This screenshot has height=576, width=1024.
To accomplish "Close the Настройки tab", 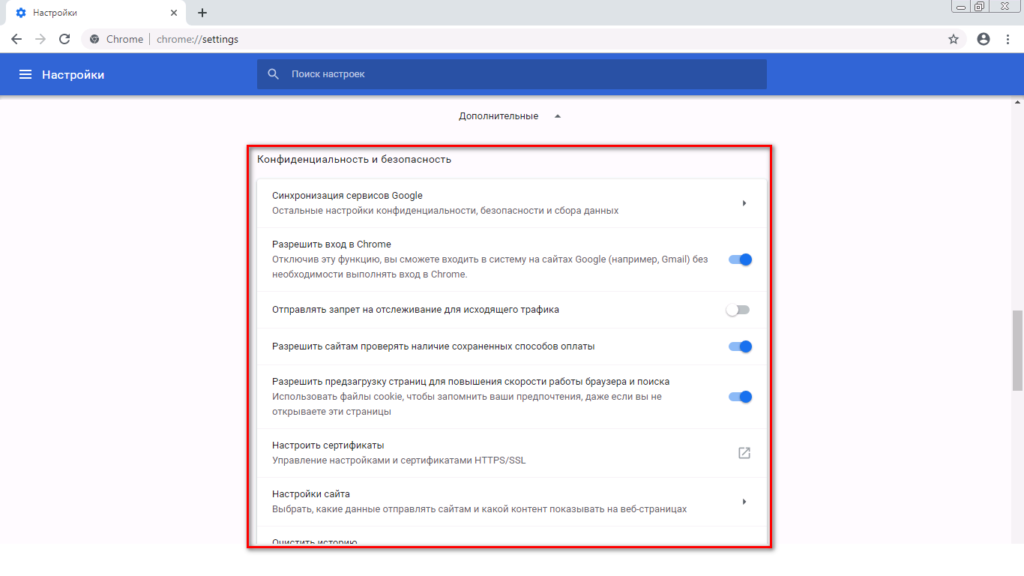I will [174, 12].
